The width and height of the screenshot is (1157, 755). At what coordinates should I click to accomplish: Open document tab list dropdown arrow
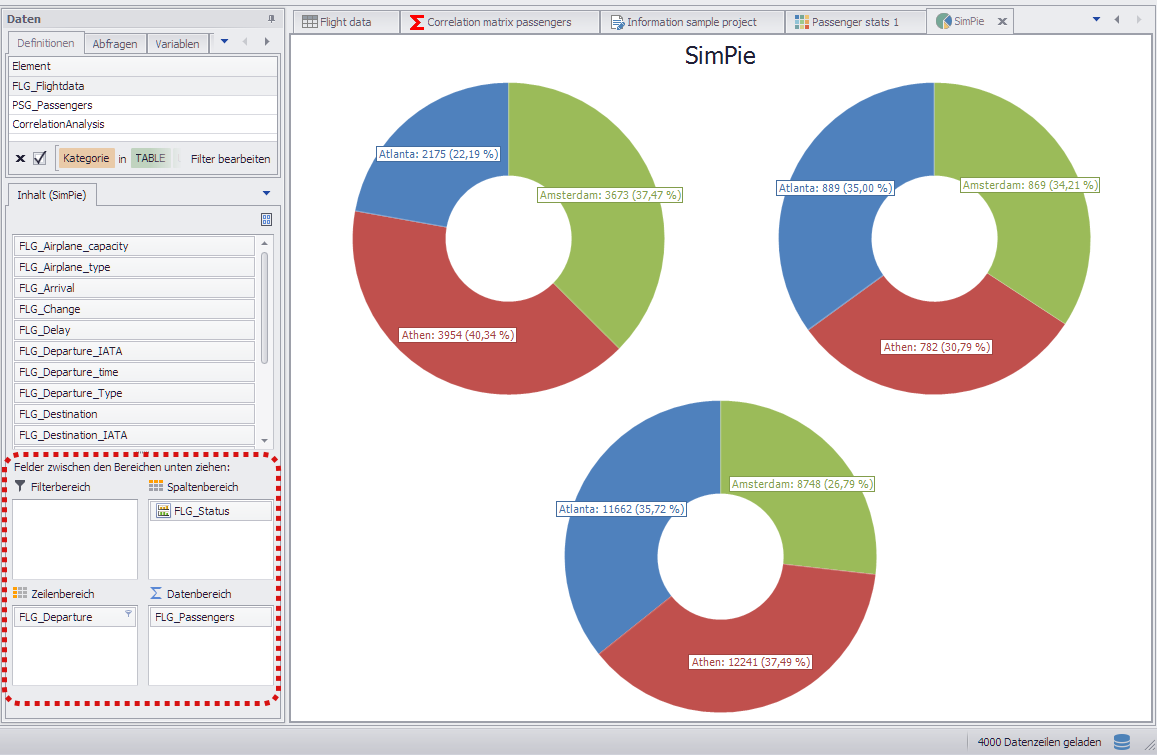(1096, 20)
